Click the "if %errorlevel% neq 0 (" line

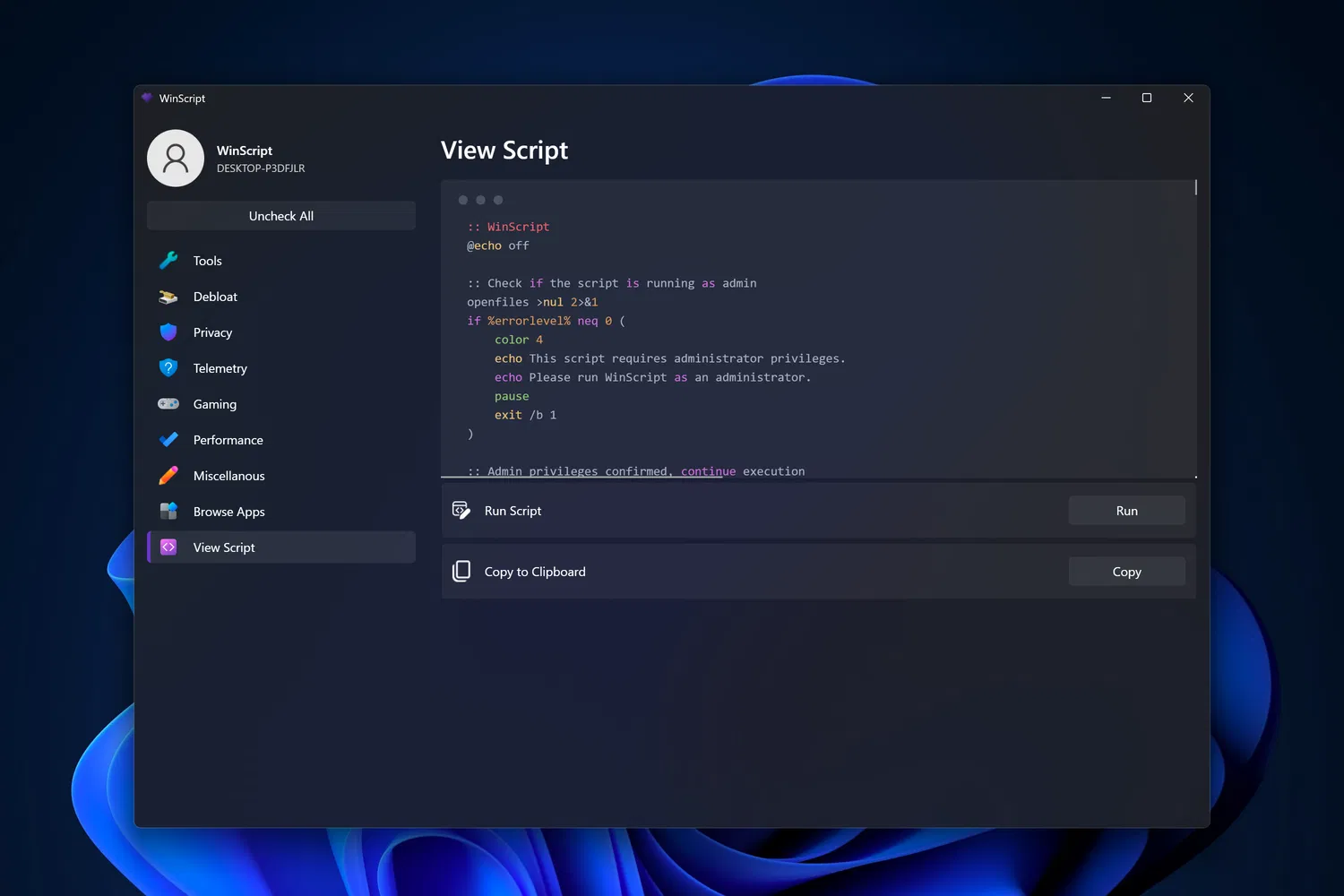[x=547, y=322]
